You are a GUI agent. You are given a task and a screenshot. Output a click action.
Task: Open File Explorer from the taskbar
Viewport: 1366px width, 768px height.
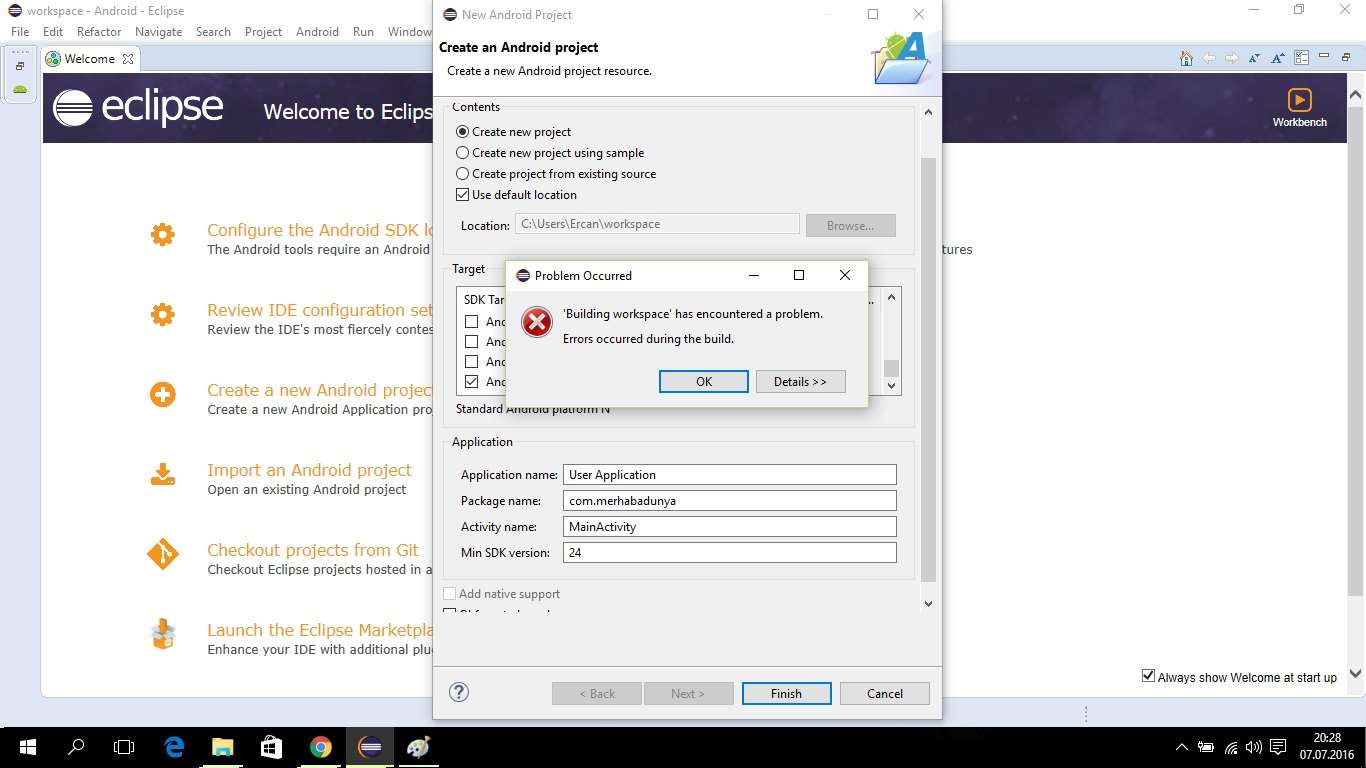222,747
